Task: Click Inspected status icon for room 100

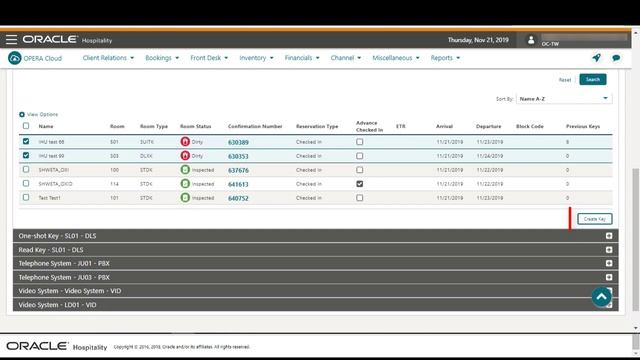Action: tap(185, 170)
